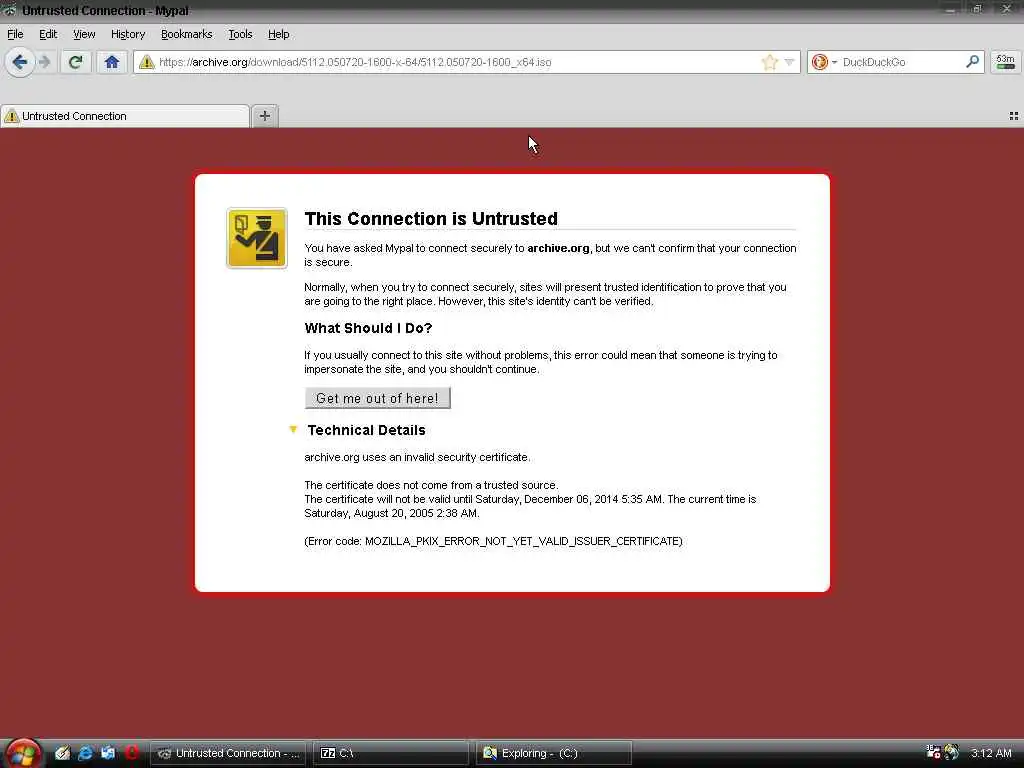Open the View menu
Screen dimensions: 1024x768
(84, 34)
